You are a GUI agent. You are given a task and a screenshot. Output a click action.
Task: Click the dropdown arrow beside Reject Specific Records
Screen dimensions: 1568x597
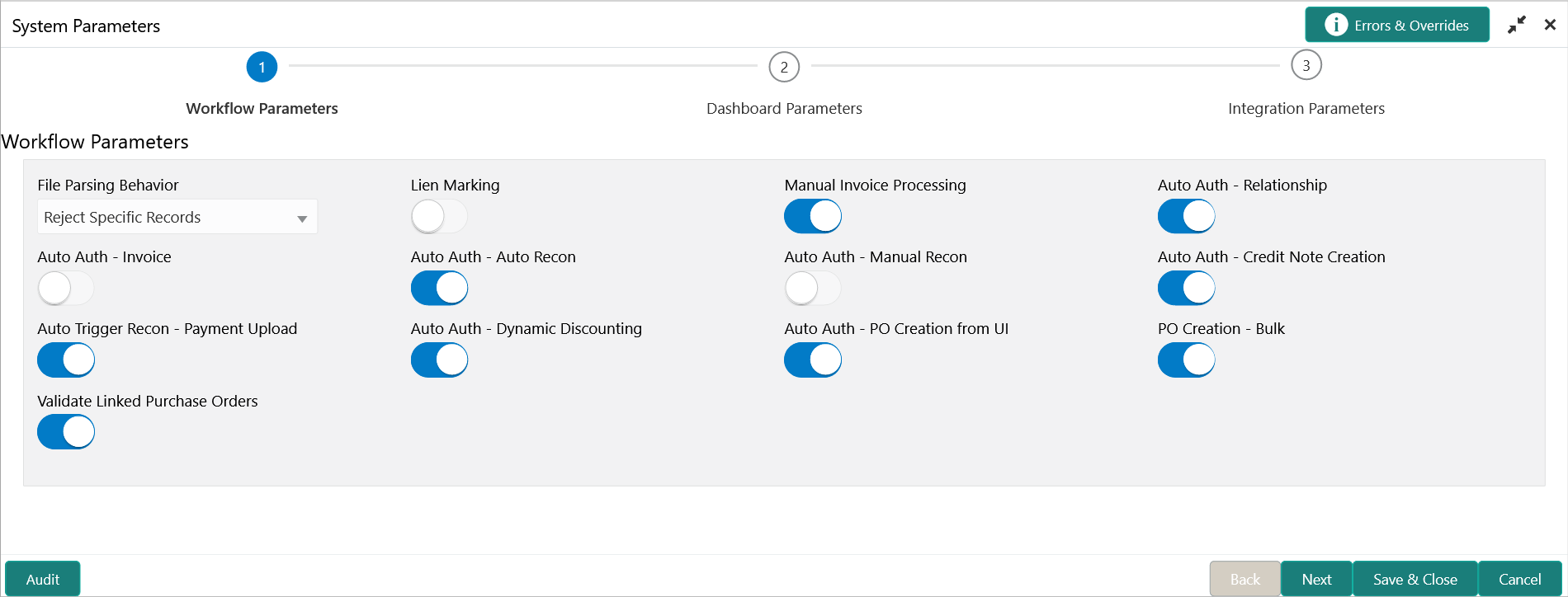[x=302, y=219]
